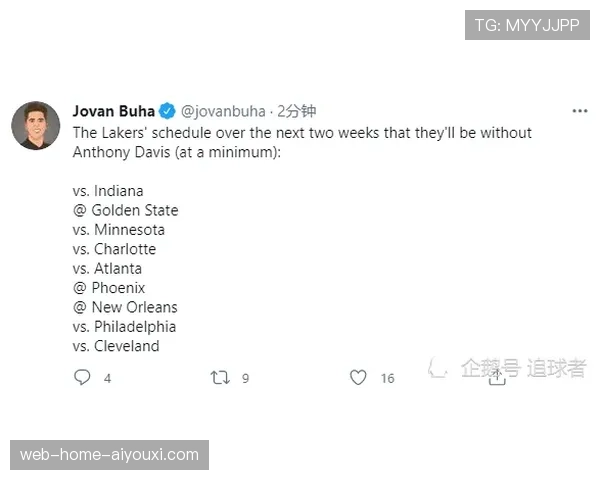This screenshot has height=480, width=600.
Task: Click the "@ Golden State" line
Action: (x=125, y=210)
